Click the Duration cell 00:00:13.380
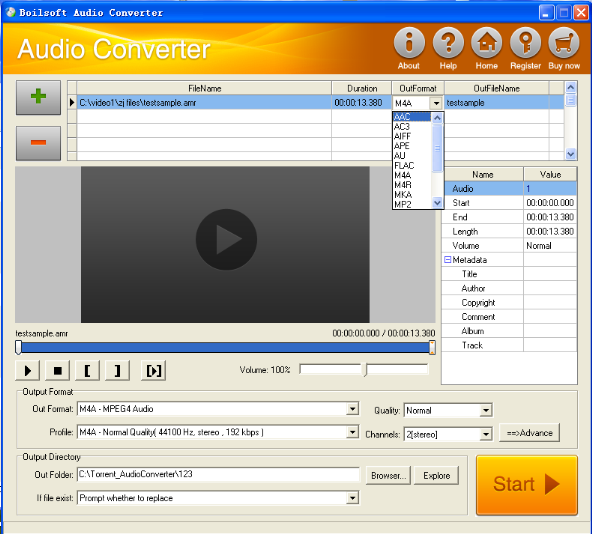The height and width of the screenshot is (534, 592). [361, 103]
